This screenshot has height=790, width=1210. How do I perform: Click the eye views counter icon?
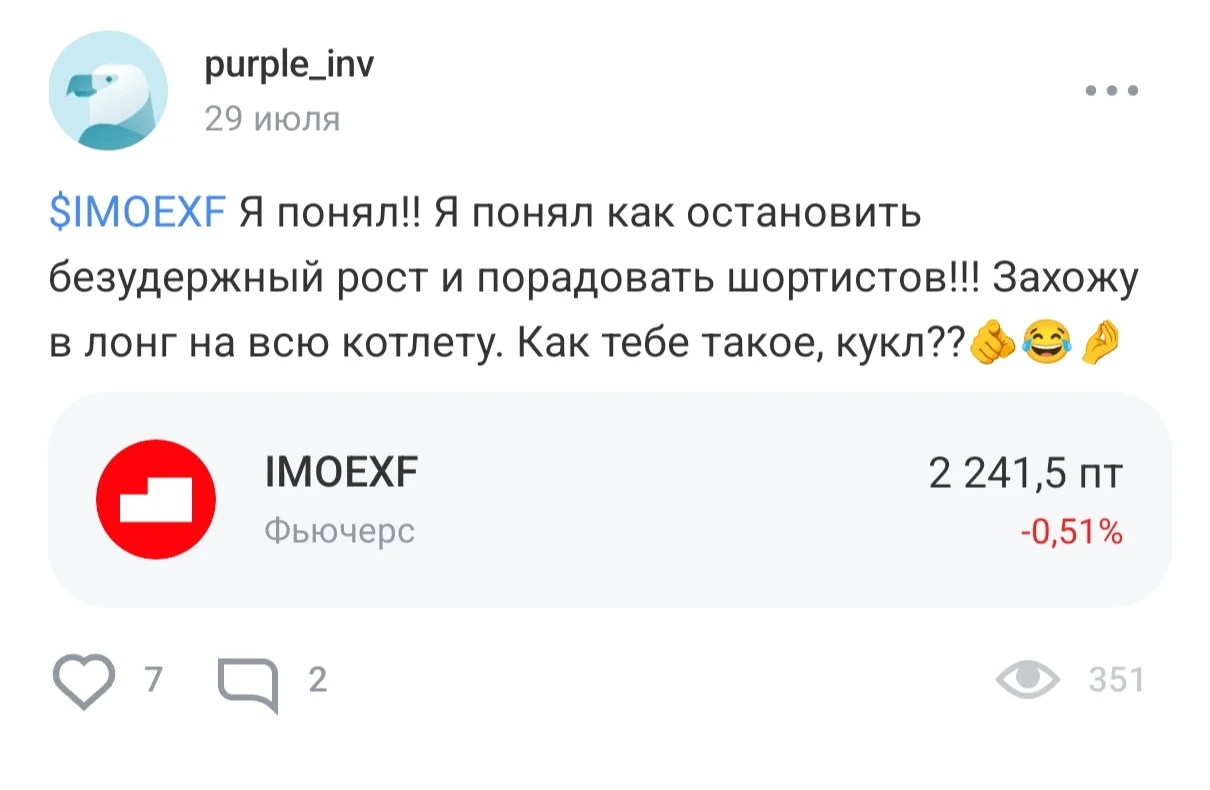(x=1029, y=680)
